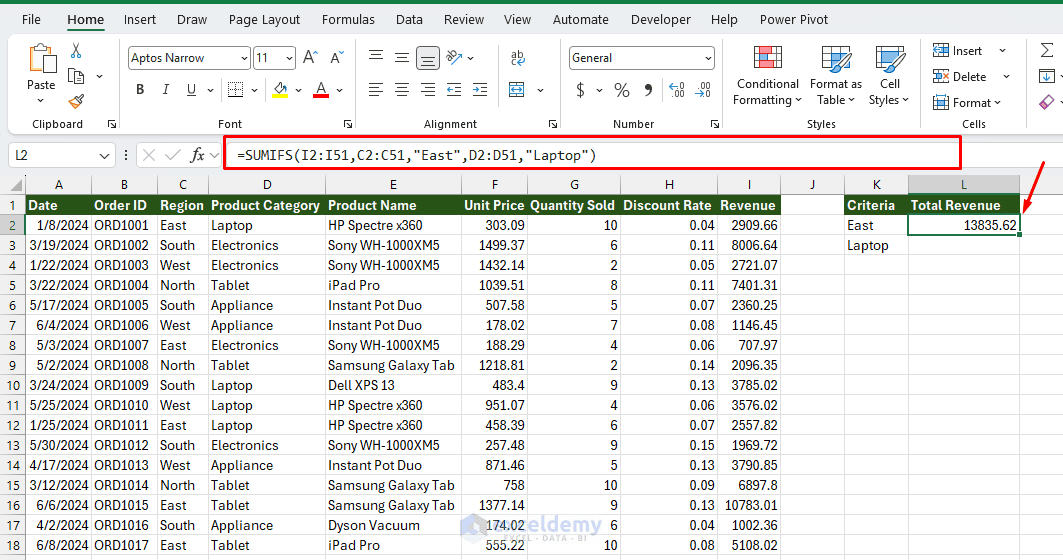Click Decrease Indent icon
Viewport: 1063px width, 560px height.
[454, 89]
